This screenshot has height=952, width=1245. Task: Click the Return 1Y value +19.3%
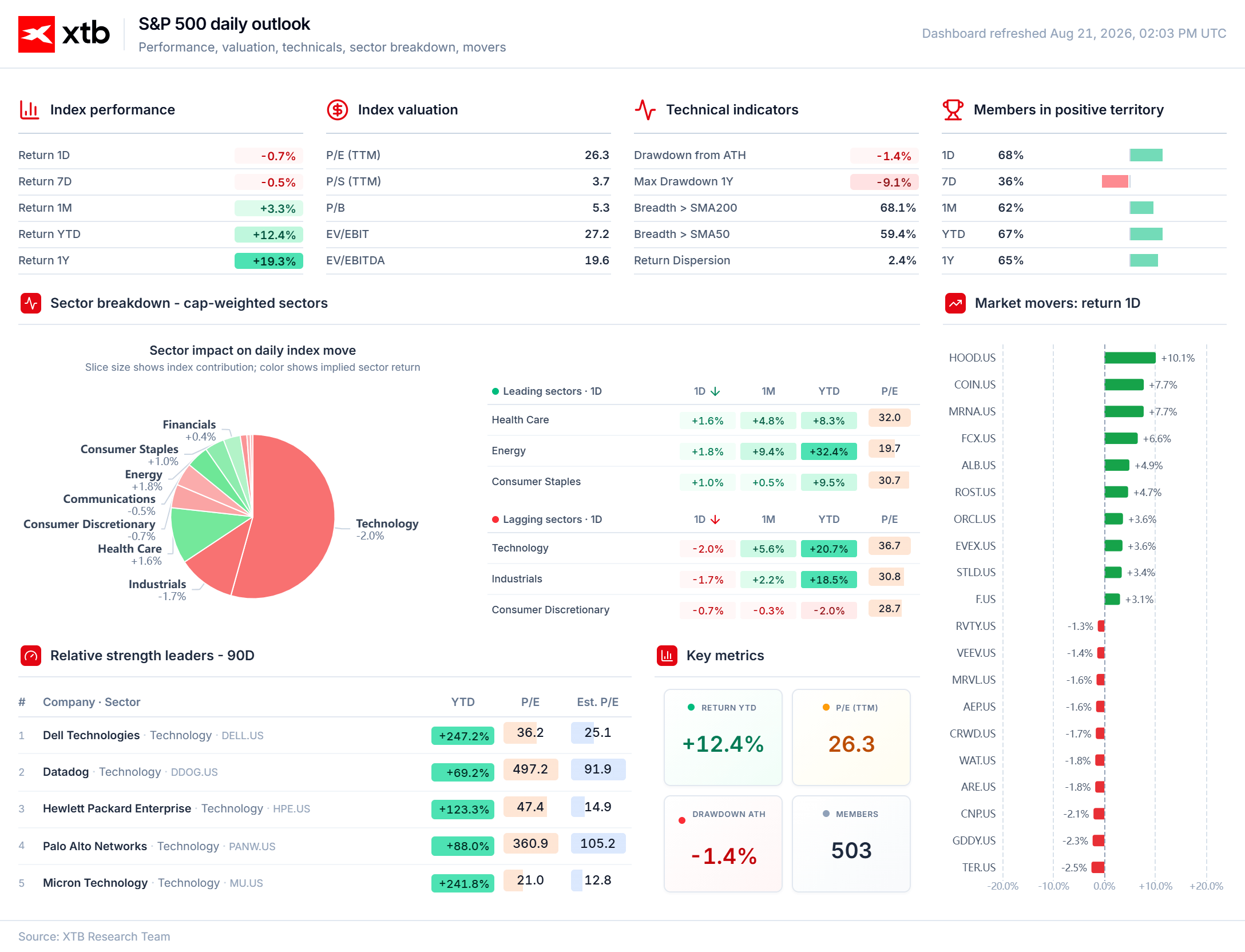pos(269,261)
